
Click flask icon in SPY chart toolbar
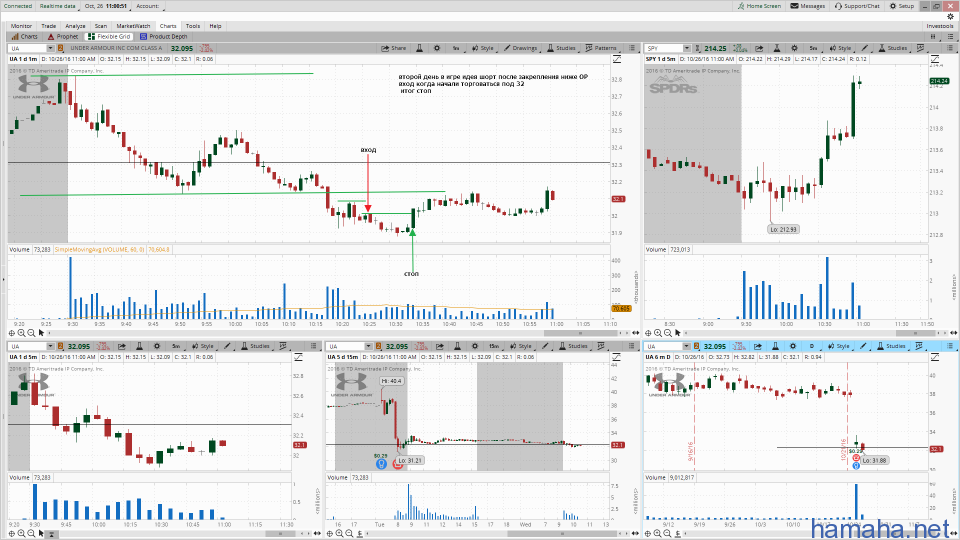(x=776, y=48)
